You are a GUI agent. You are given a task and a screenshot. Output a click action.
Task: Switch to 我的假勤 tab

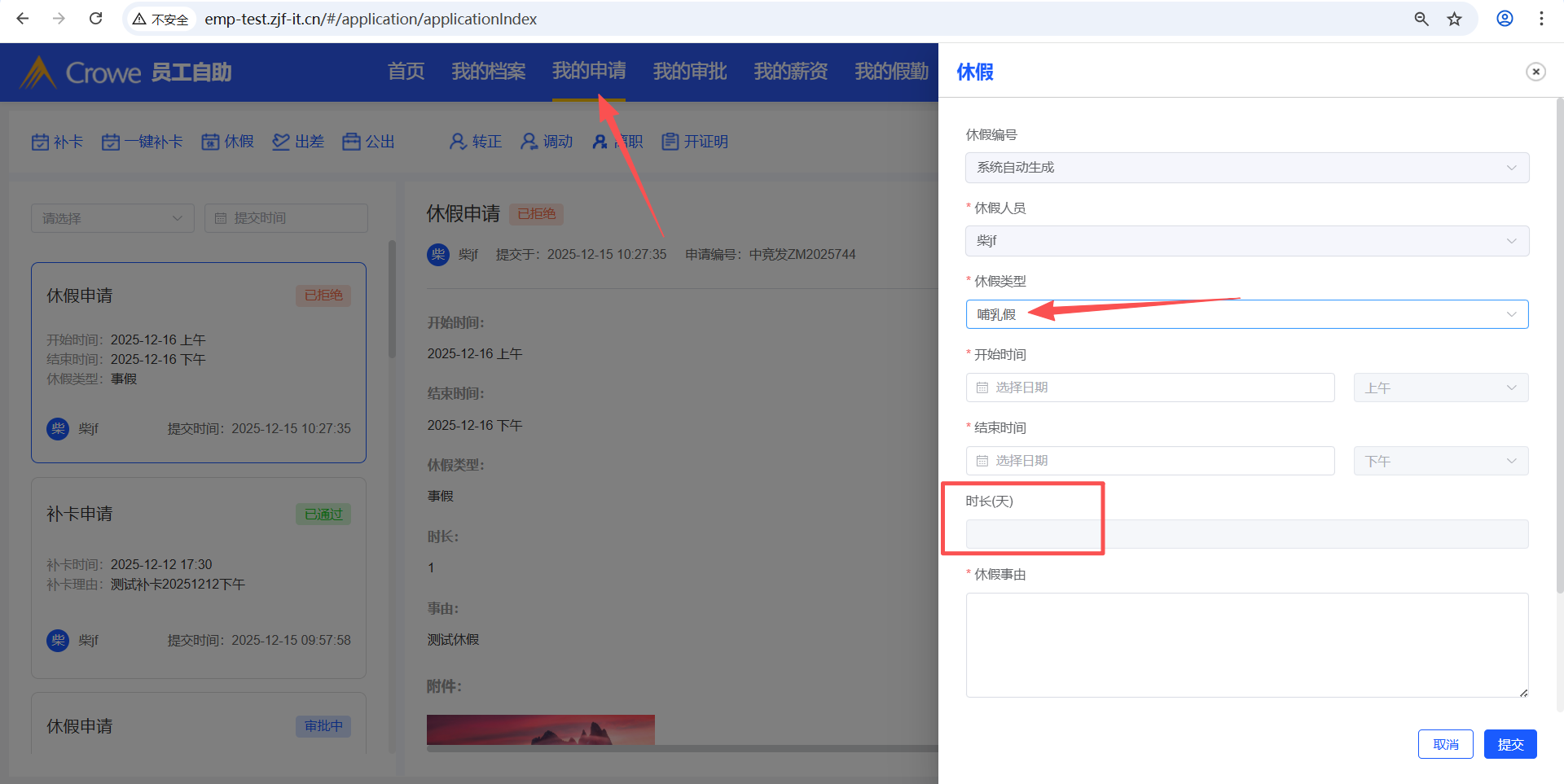pyautogui.click(x=892, y=72)
